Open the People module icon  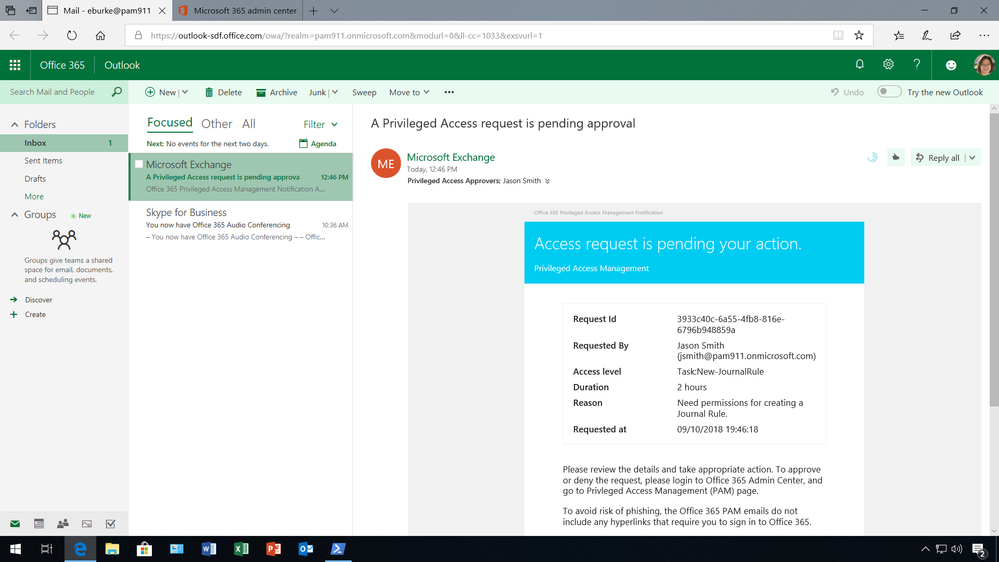click(62, 524)
